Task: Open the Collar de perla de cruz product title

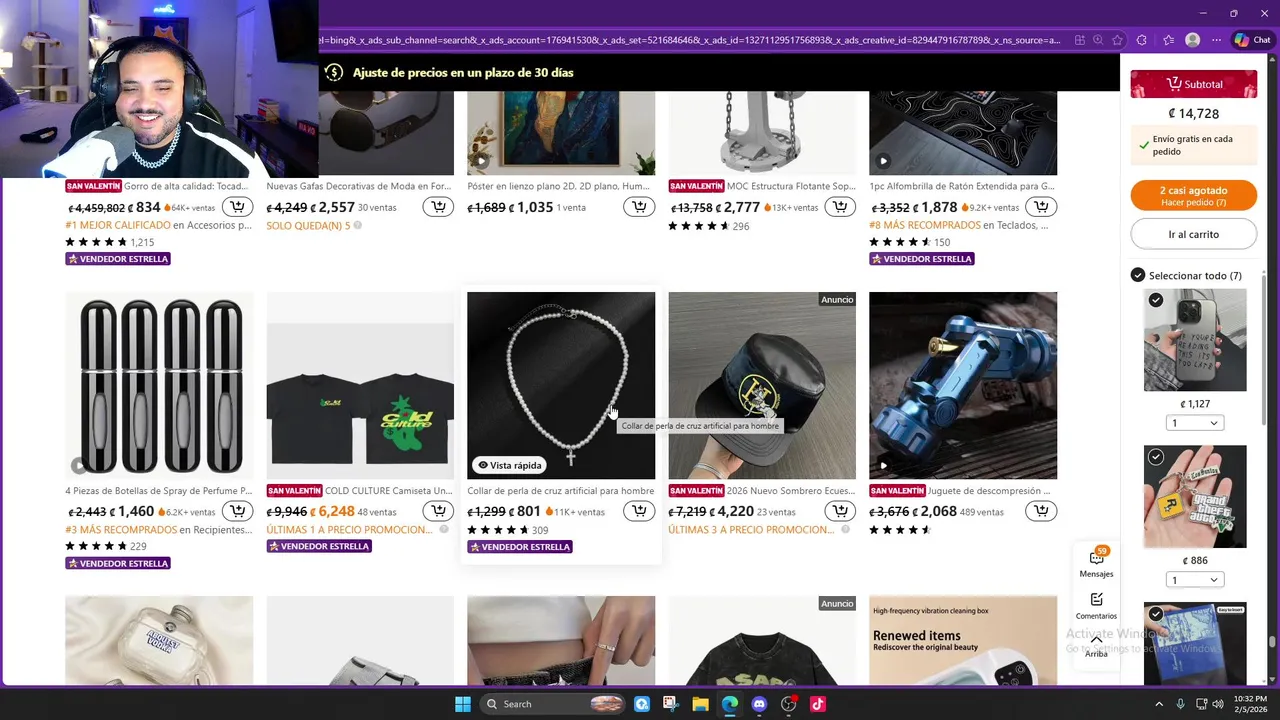Action: (561, 491)
